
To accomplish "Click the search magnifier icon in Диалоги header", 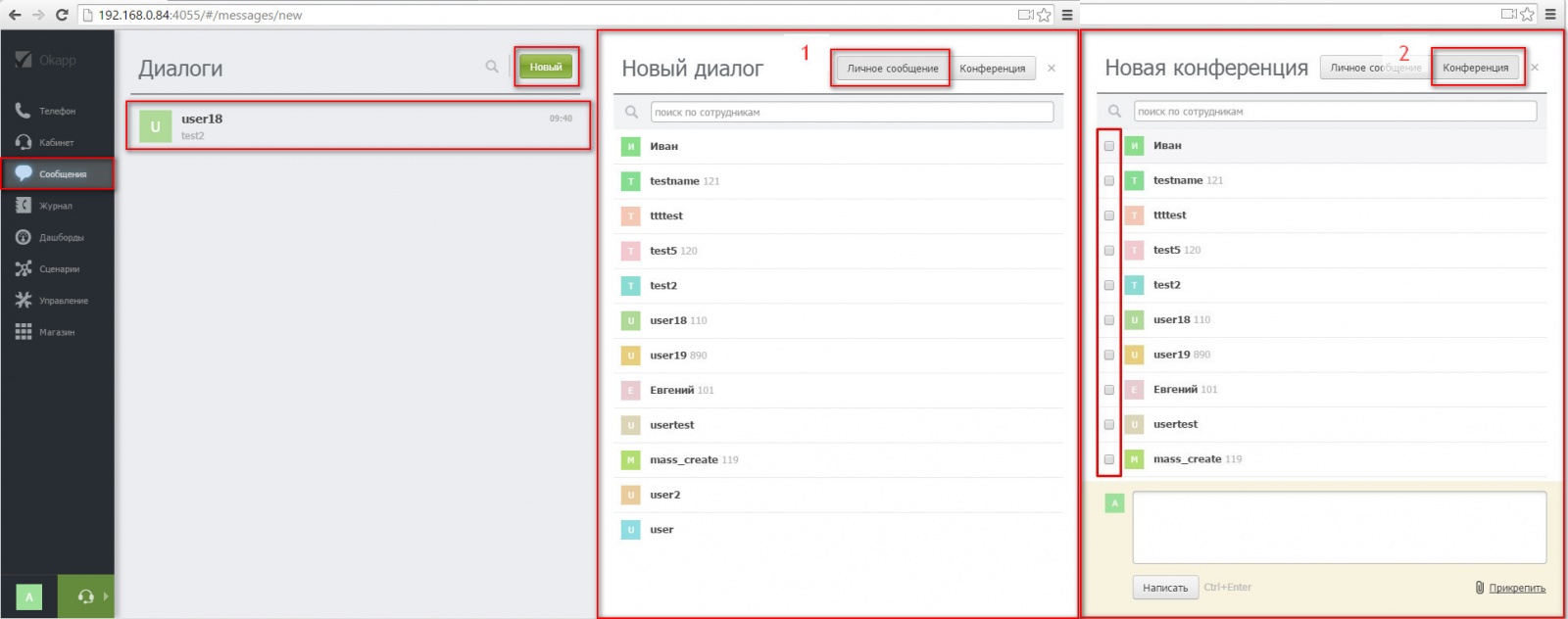I will [x=492, y=67].
